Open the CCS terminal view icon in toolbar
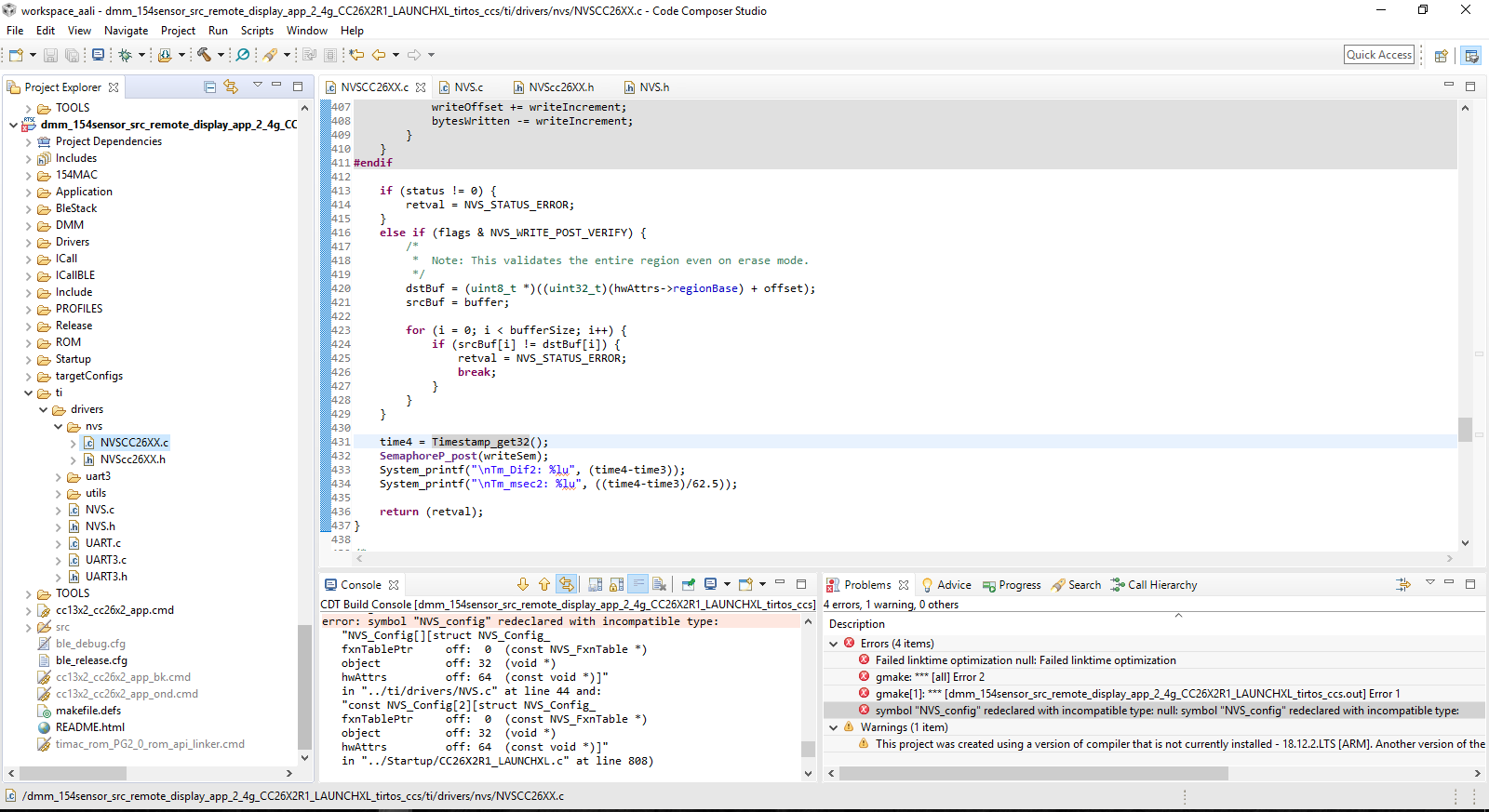Viewport: 1489px width, 812px height. click(98, 55)
